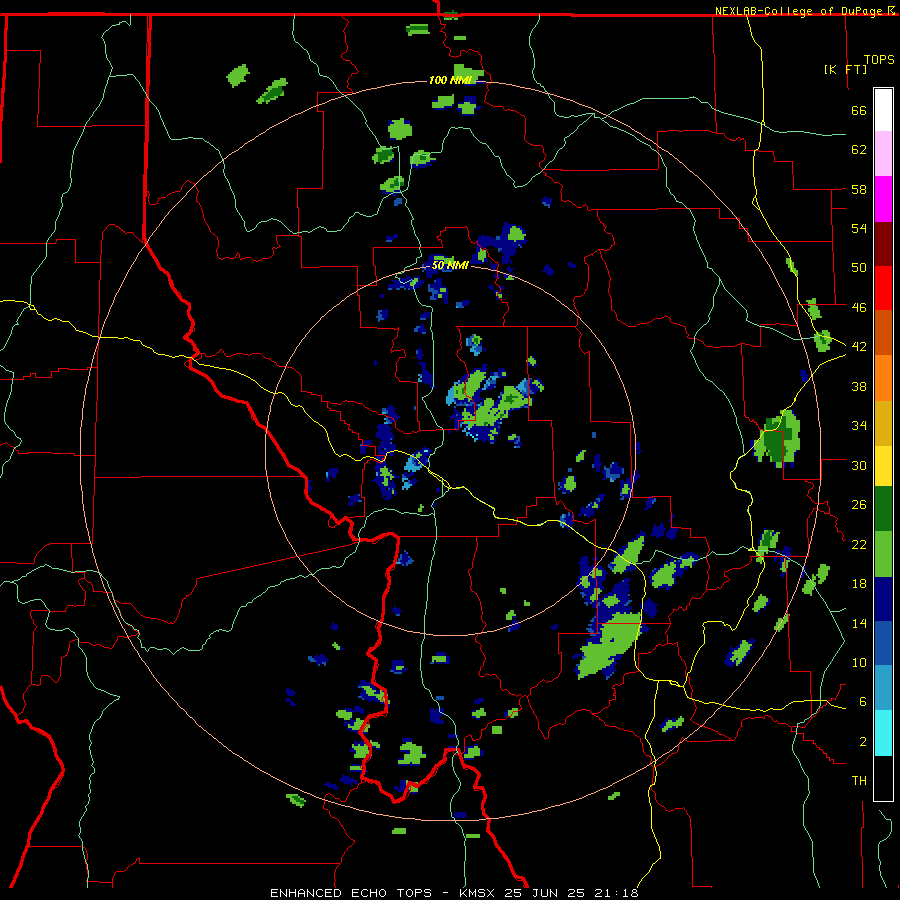900x900 pixels.
Task: Click the light orange legend swatch
Action: tap(883, 378)
